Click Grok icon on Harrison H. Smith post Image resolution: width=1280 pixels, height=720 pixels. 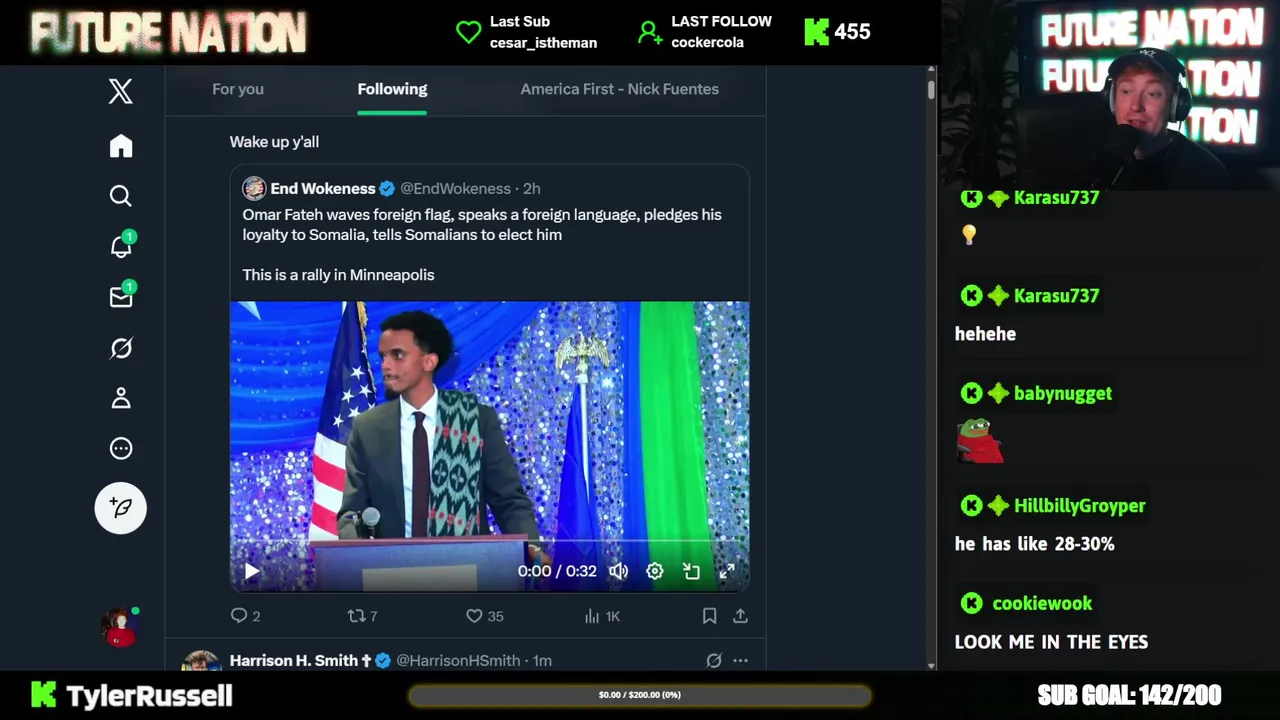pos(714,660)
